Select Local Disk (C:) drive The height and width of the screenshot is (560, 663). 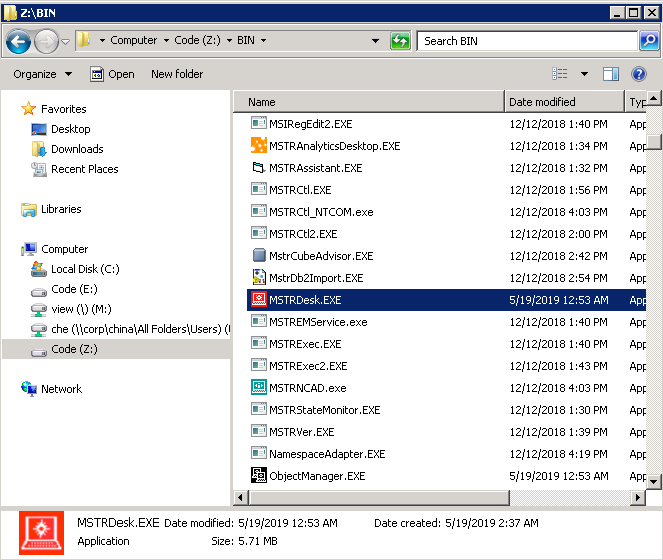point(85,269)
